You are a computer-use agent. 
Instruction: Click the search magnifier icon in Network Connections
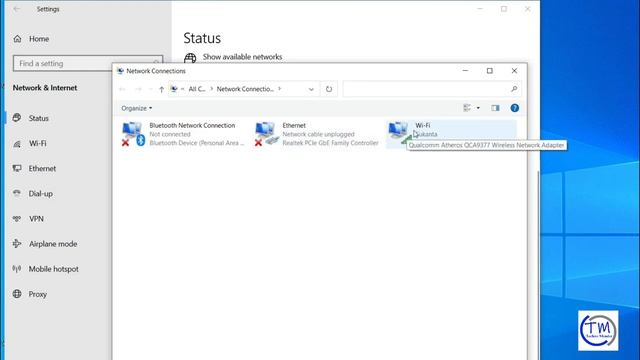(514, 89)
